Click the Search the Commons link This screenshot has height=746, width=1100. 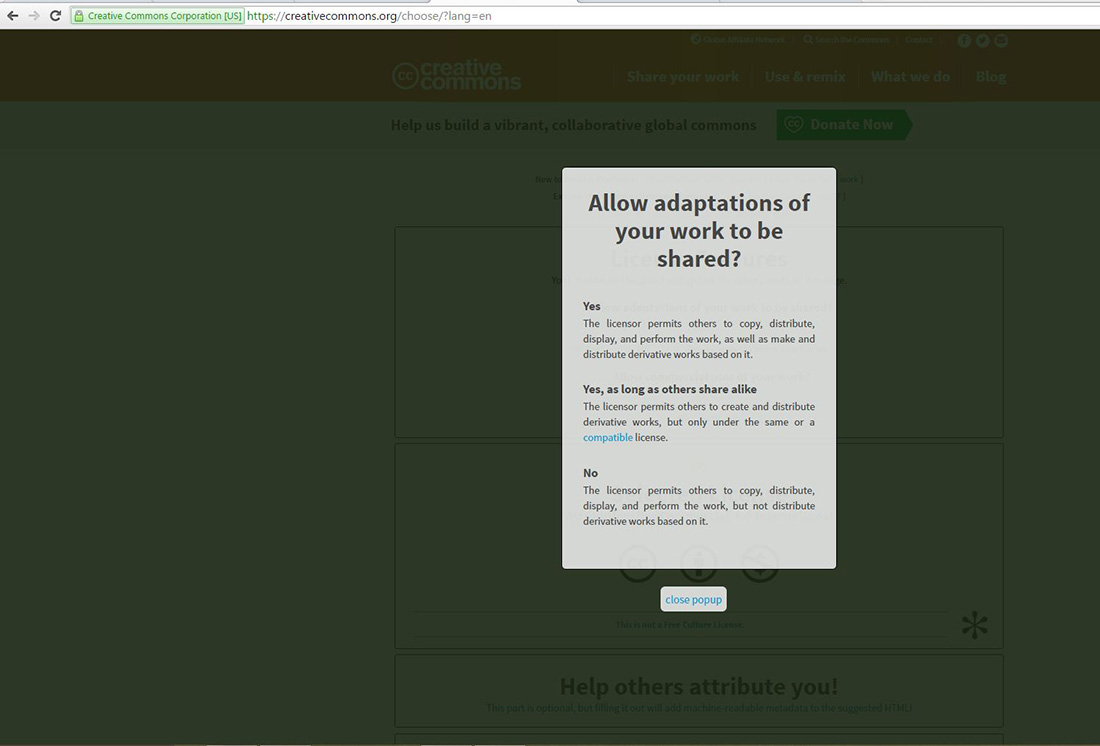coord(847,40)
